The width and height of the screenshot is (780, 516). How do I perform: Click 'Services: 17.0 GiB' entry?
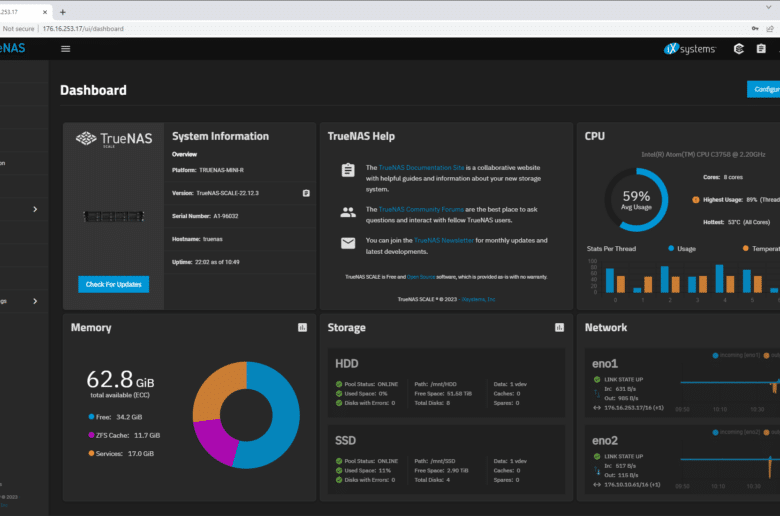pyautogui.click(x=121, y=454)
